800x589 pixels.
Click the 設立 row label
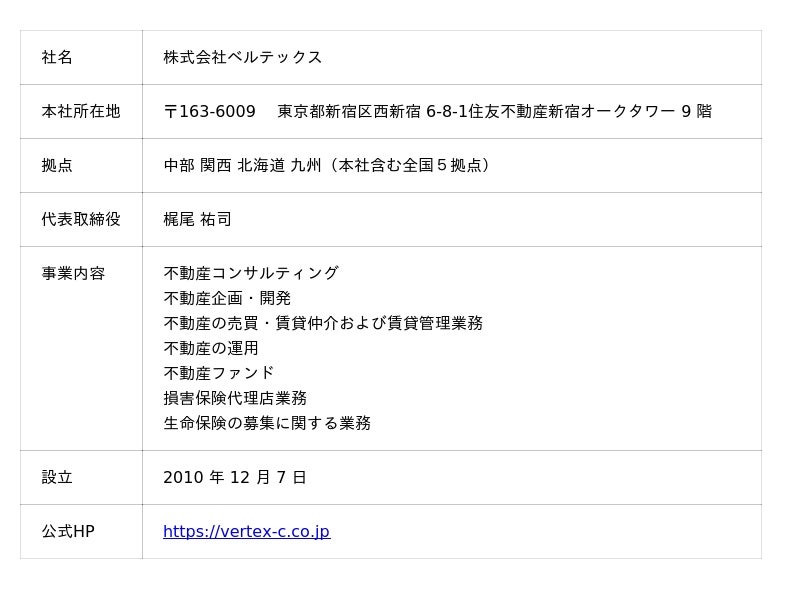click(x=57, y=478)
